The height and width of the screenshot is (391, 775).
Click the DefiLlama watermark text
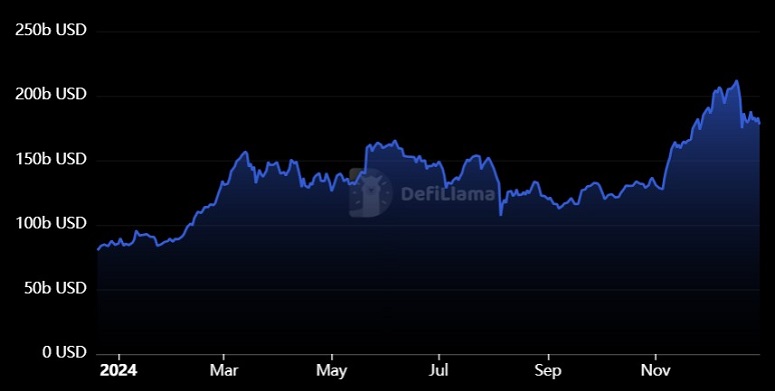[x=448, y=193]
